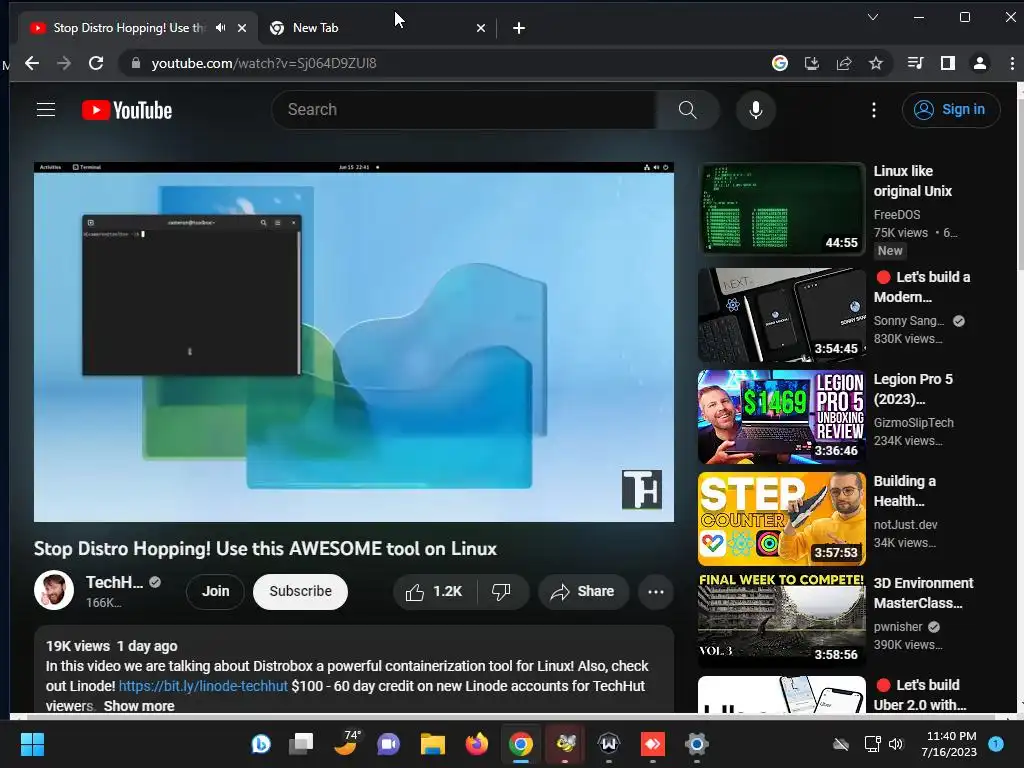The width and height of the screenshot is (1024, 768).
Task: Bookmark this page with star icon
Action: click(x=876, y=63)
